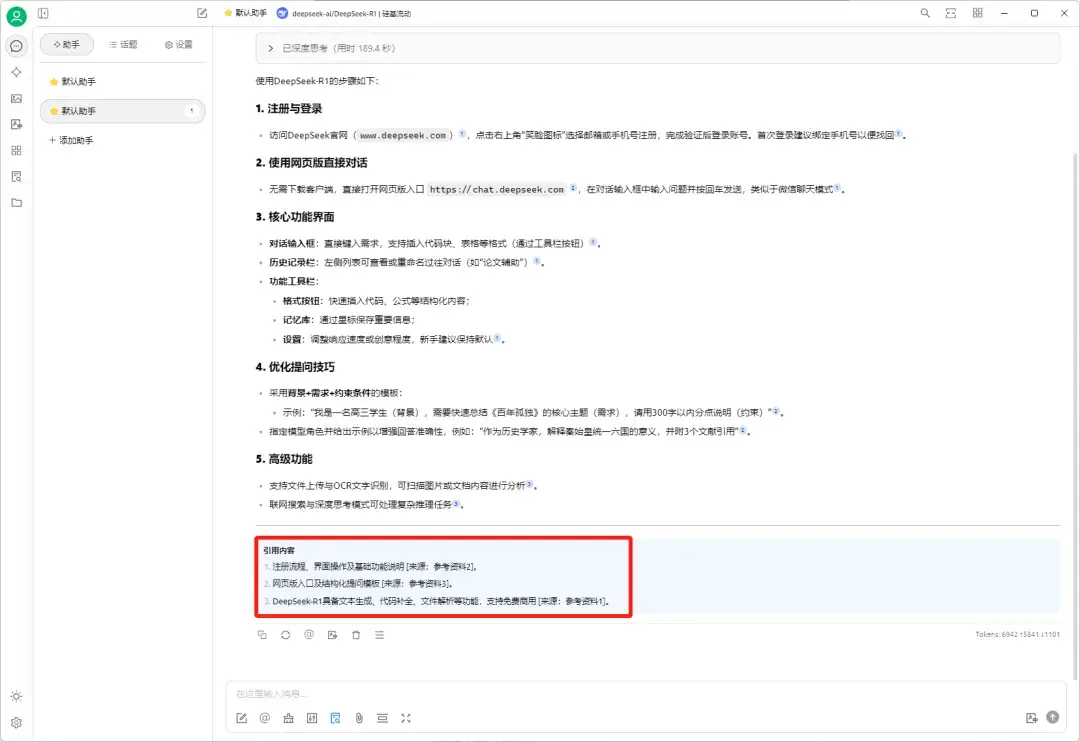Toggle narrow mode icon in top bar
Screen dimensions: 1080x742
(951, 13)
